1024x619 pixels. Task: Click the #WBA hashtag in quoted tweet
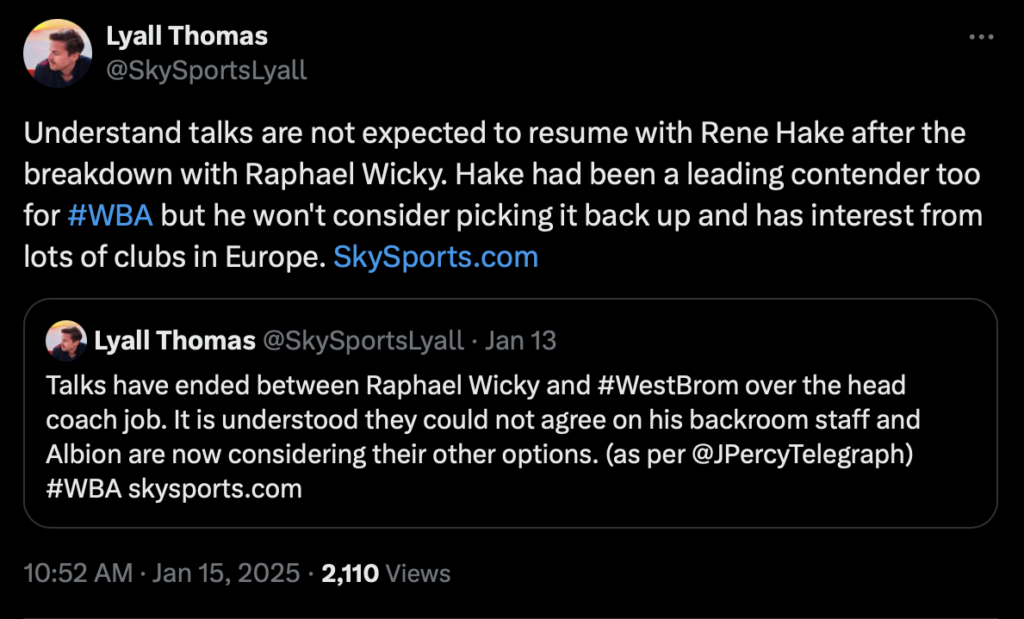point(84,489)
